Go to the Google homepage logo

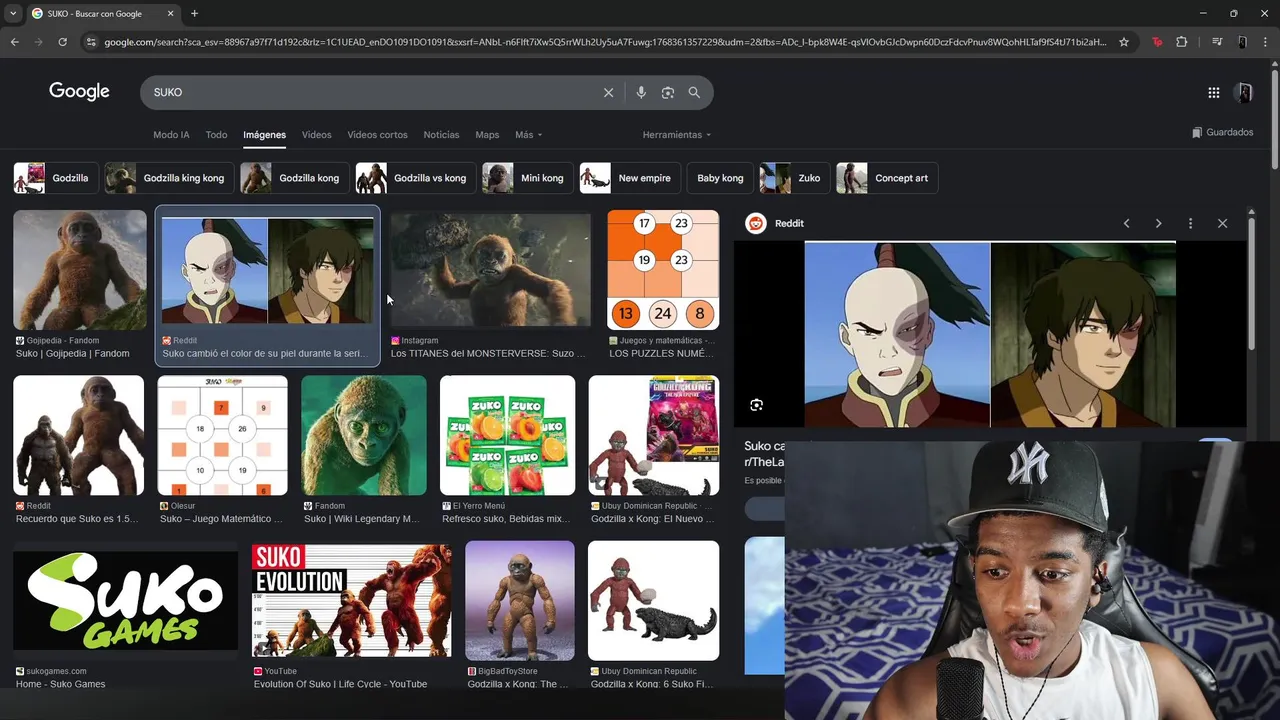coord(79,91)
